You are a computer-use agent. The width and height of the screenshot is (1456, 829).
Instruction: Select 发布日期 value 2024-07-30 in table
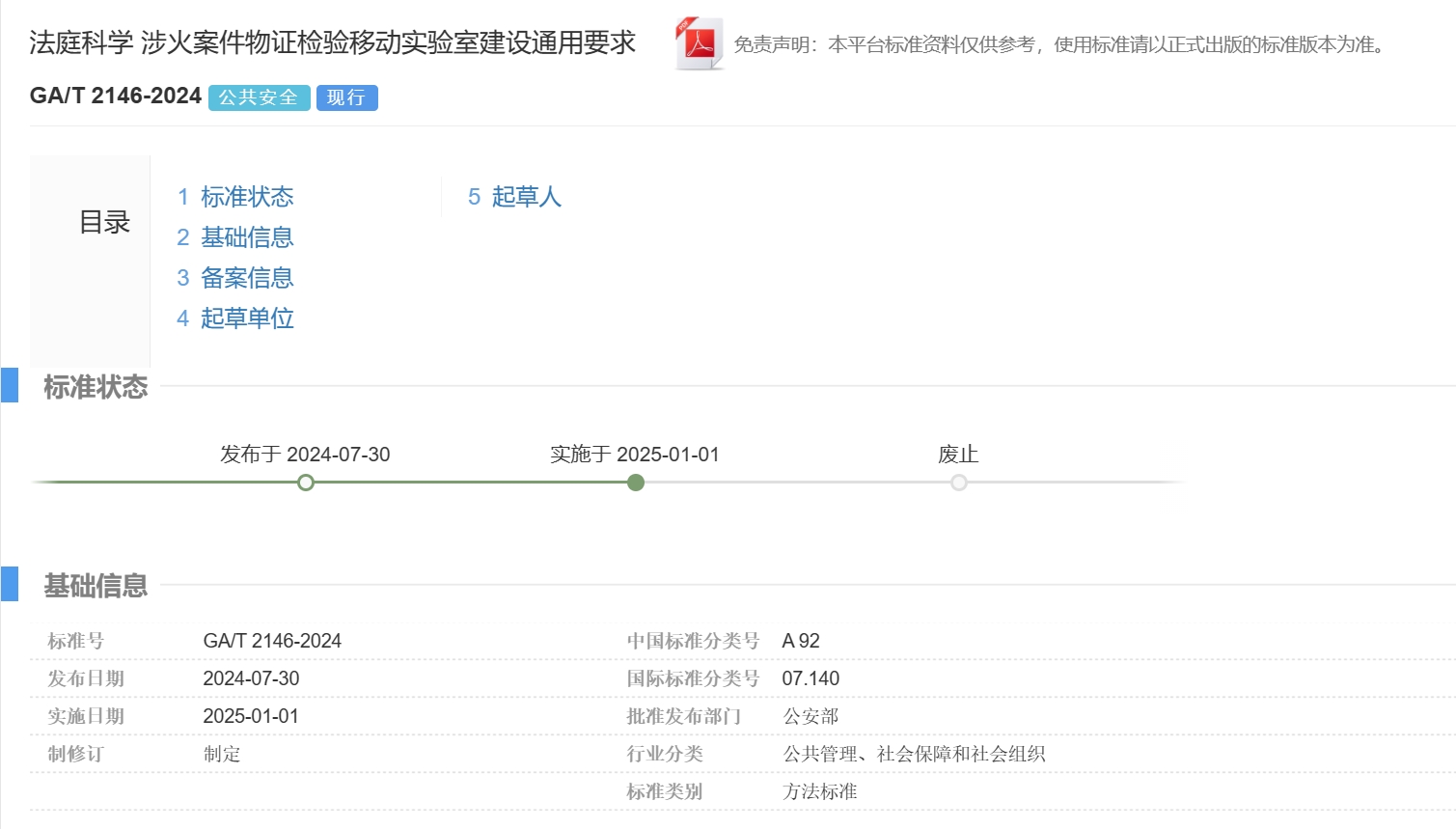(251, 678)
